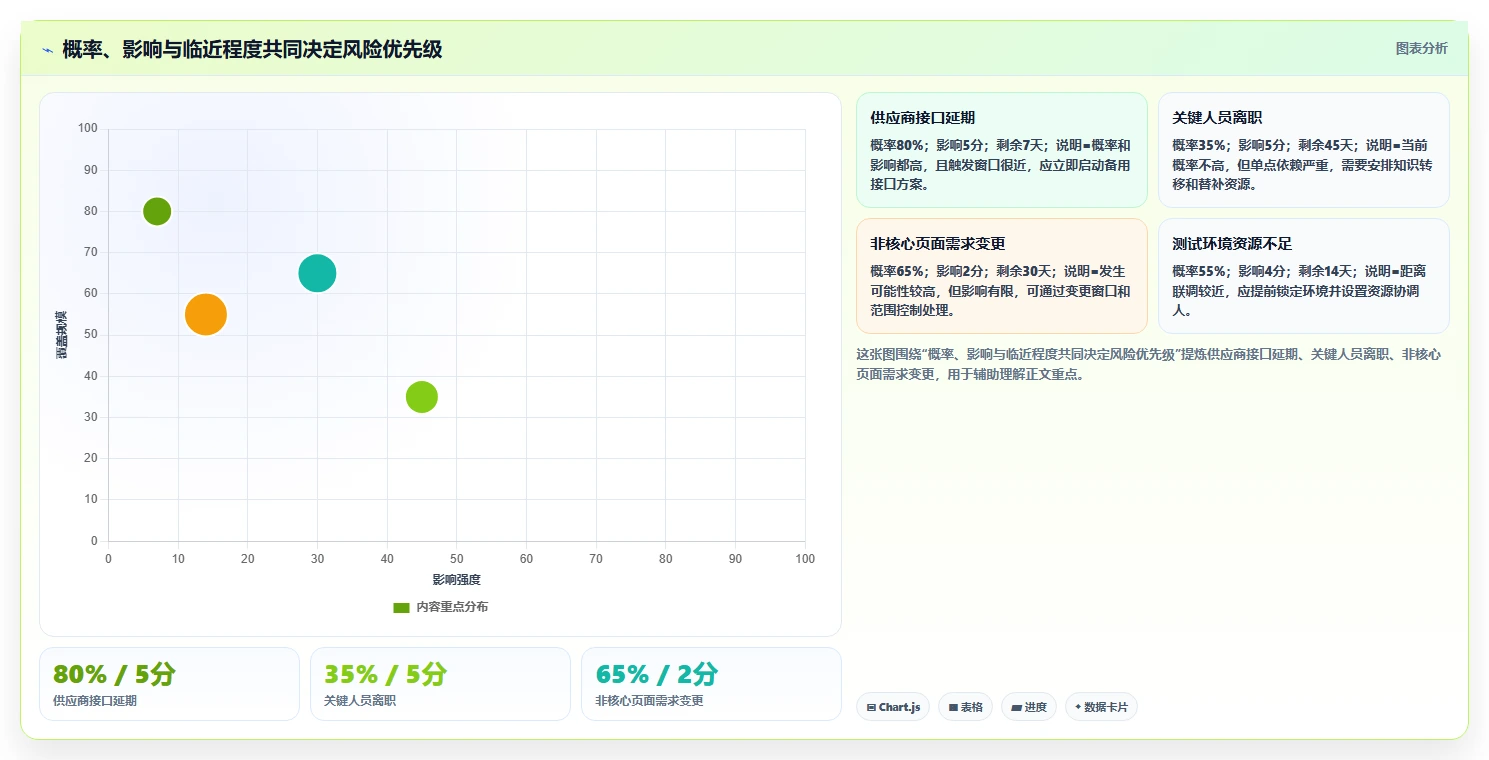Open the 关键人员离职 risk card
The width and height of the screenshot is (1489, 760).
(1303, 150)
